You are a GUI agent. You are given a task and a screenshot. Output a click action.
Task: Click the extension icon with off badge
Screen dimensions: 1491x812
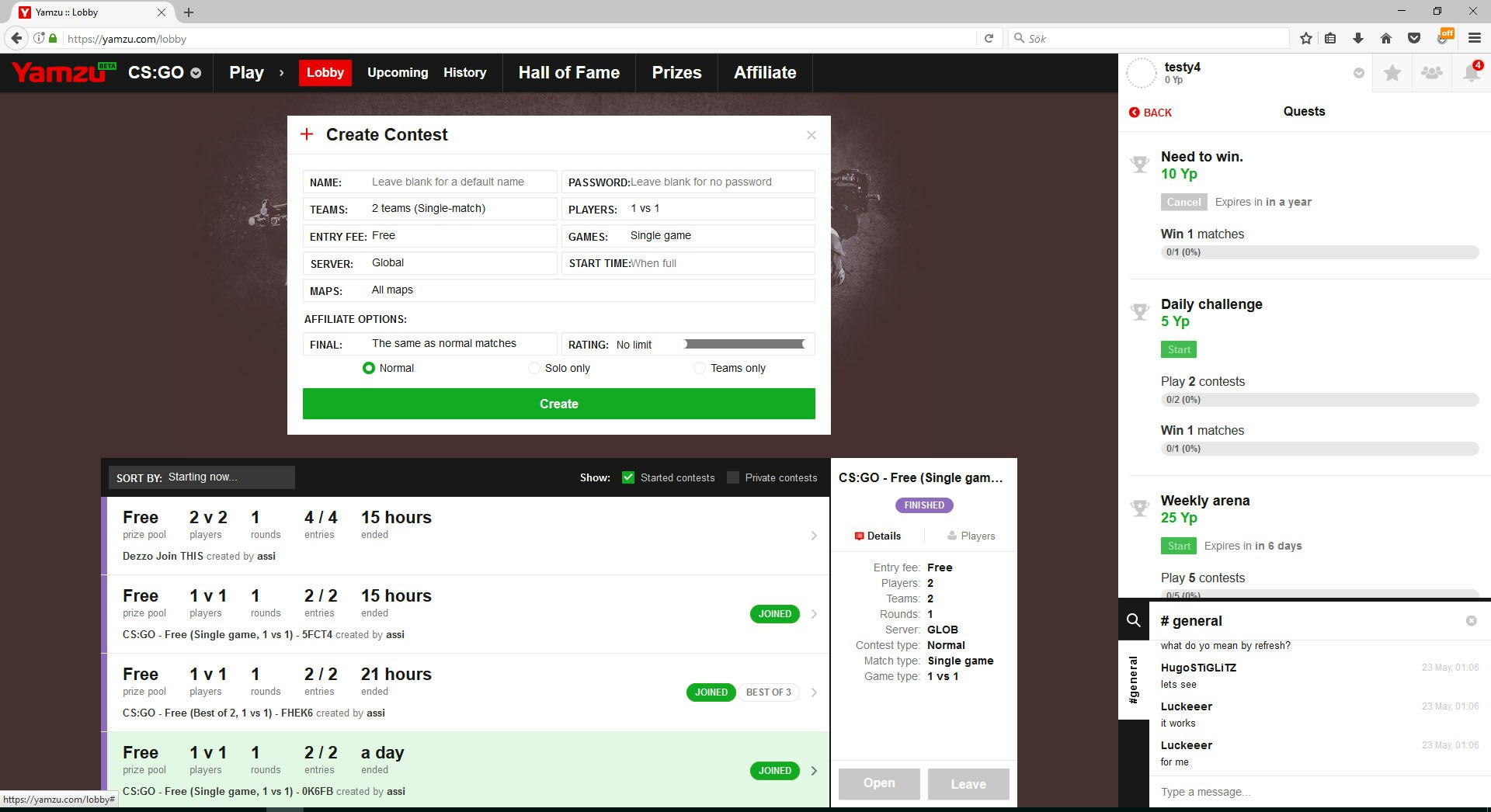(1444, 36)
